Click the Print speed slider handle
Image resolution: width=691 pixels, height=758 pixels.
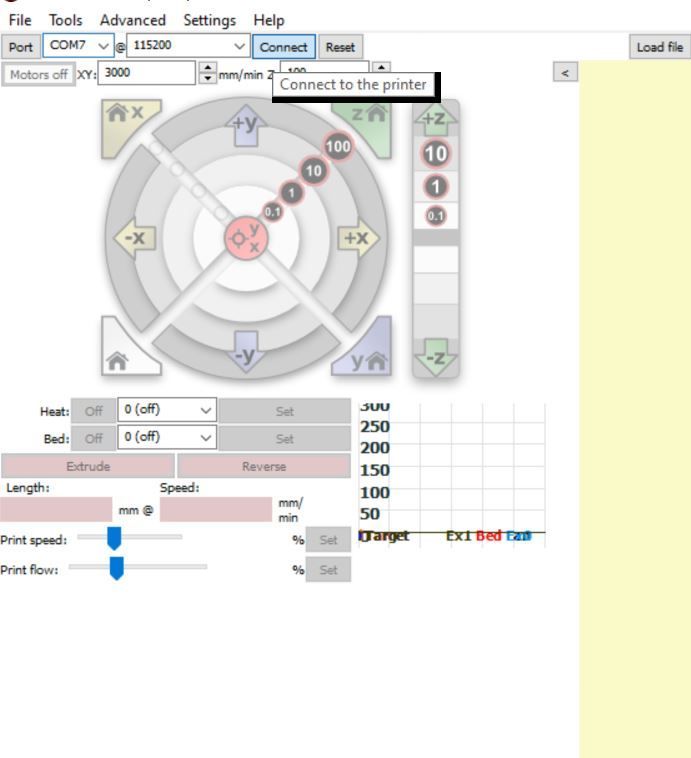[114, 538]
